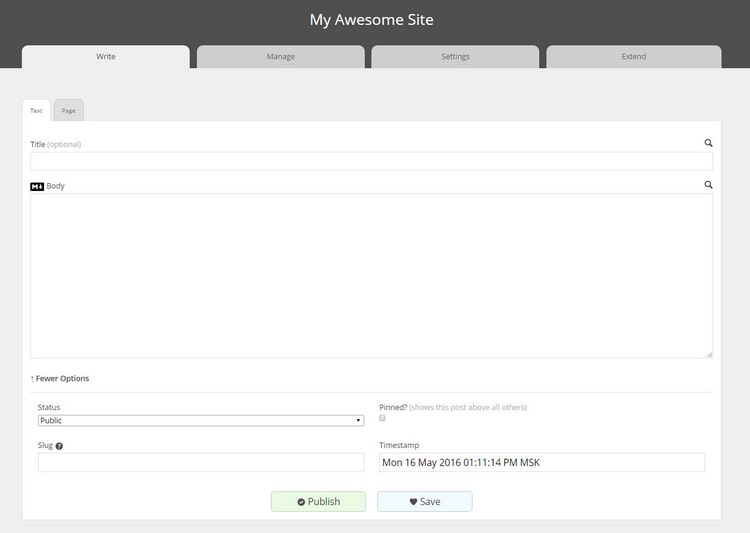750x533 pixels.
Task: Click the Markdown icon beside Body
Action: pyautogui.click(x=37, y=186)
